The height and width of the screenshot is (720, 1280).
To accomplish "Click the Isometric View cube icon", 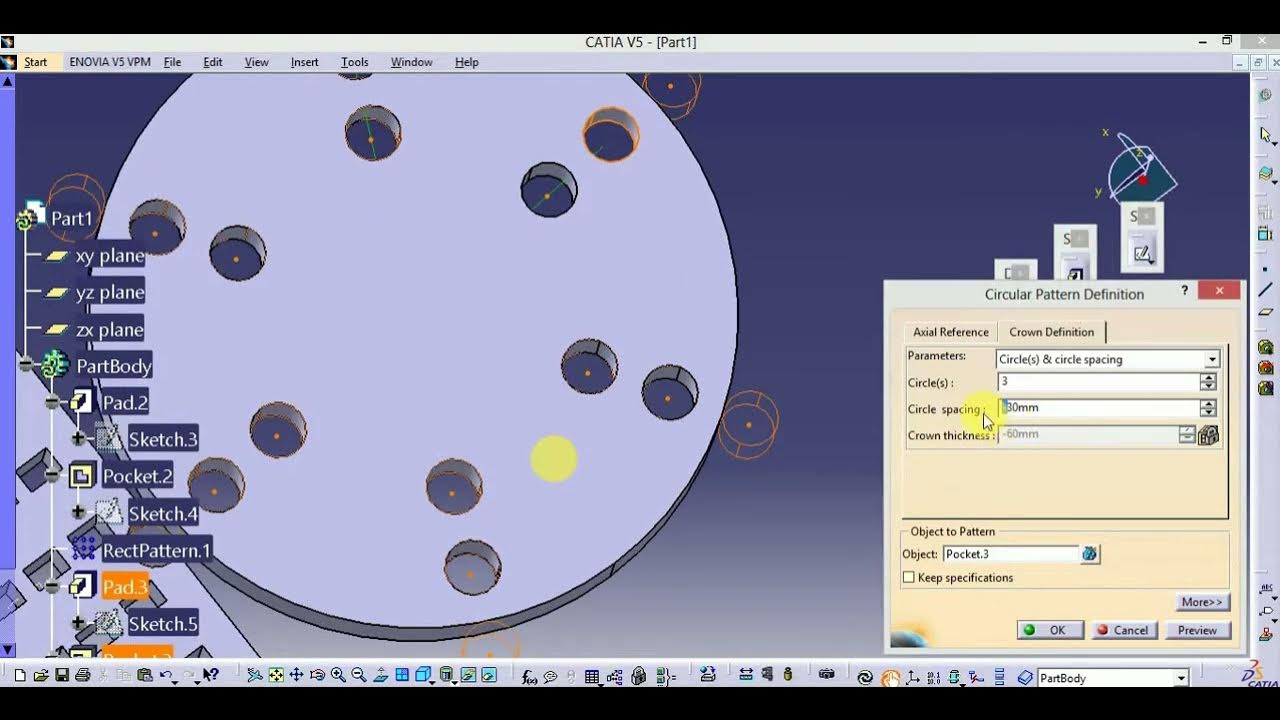I will 423,675.
